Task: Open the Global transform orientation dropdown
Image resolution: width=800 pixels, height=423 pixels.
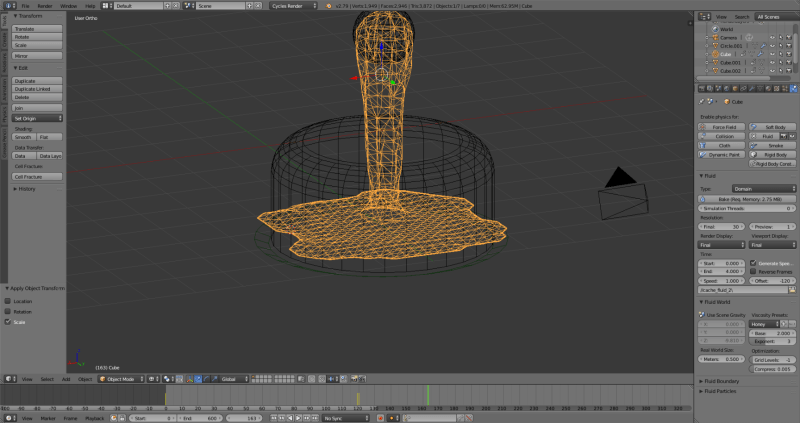Action: pos(234,379)
